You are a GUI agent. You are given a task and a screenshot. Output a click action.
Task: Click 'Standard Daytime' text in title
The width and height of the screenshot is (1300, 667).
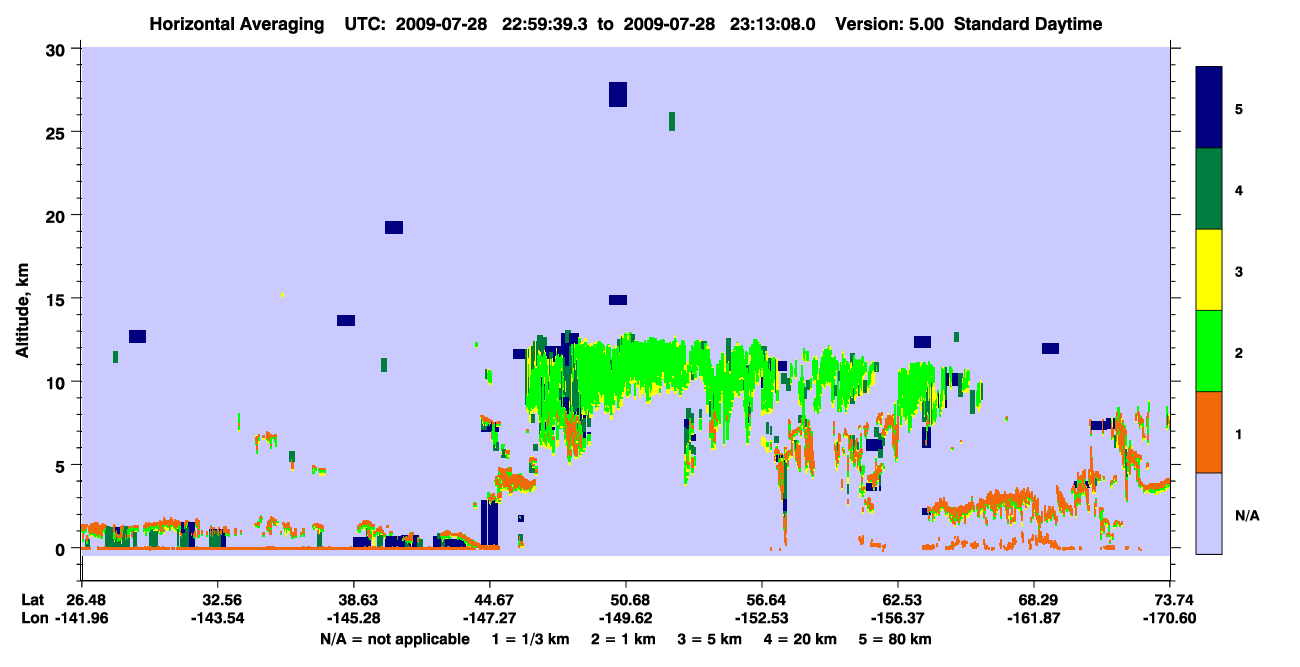click(1029, 24)
